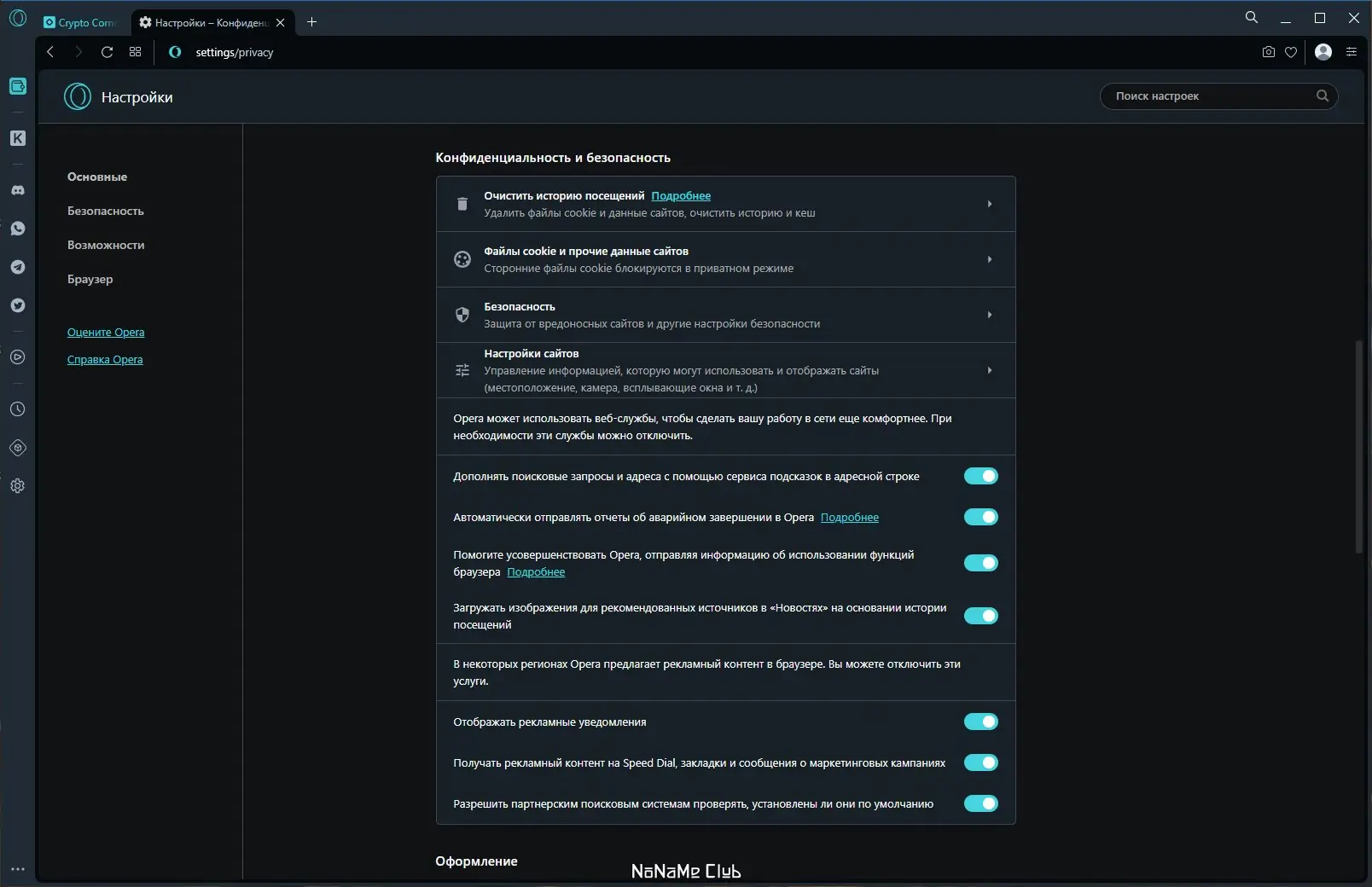The width and height of the screenshot is (1372, 887).
Task: Open History clock icon in sidebar
Action: [18, 409]
